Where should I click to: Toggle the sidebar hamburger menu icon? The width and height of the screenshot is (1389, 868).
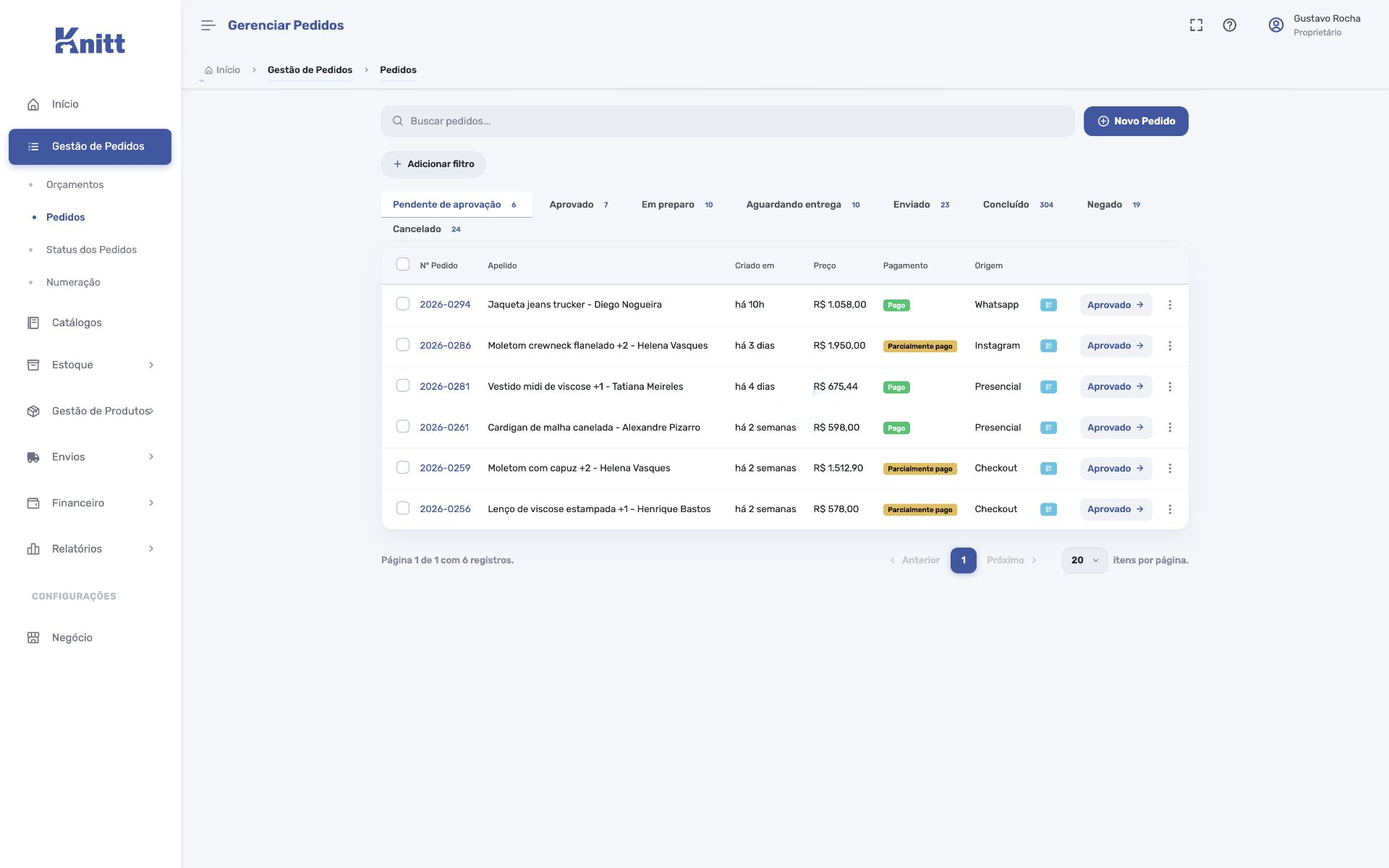point(208,25)
